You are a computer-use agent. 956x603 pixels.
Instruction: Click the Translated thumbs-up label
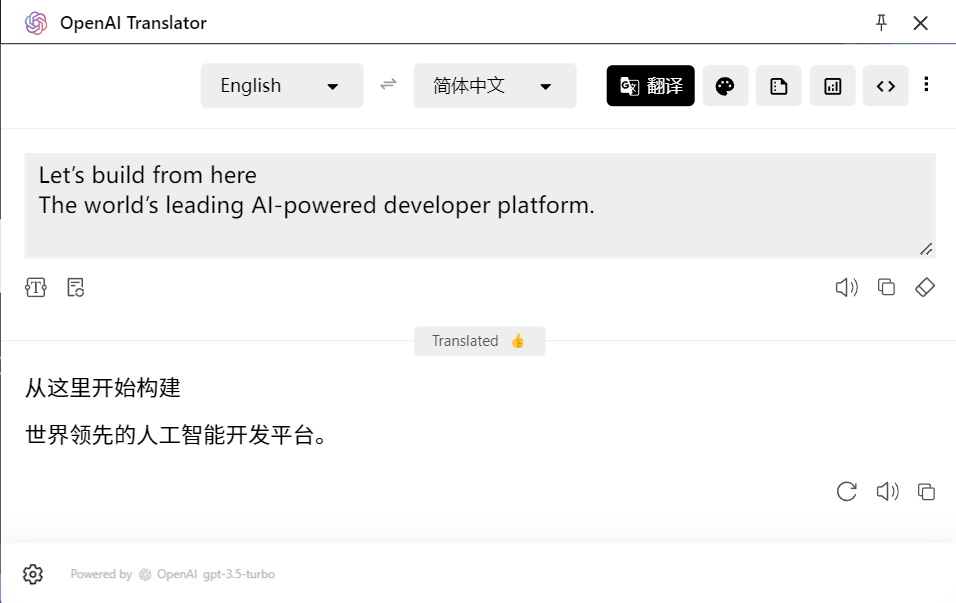pyautogui.click(x=480, y=341)
